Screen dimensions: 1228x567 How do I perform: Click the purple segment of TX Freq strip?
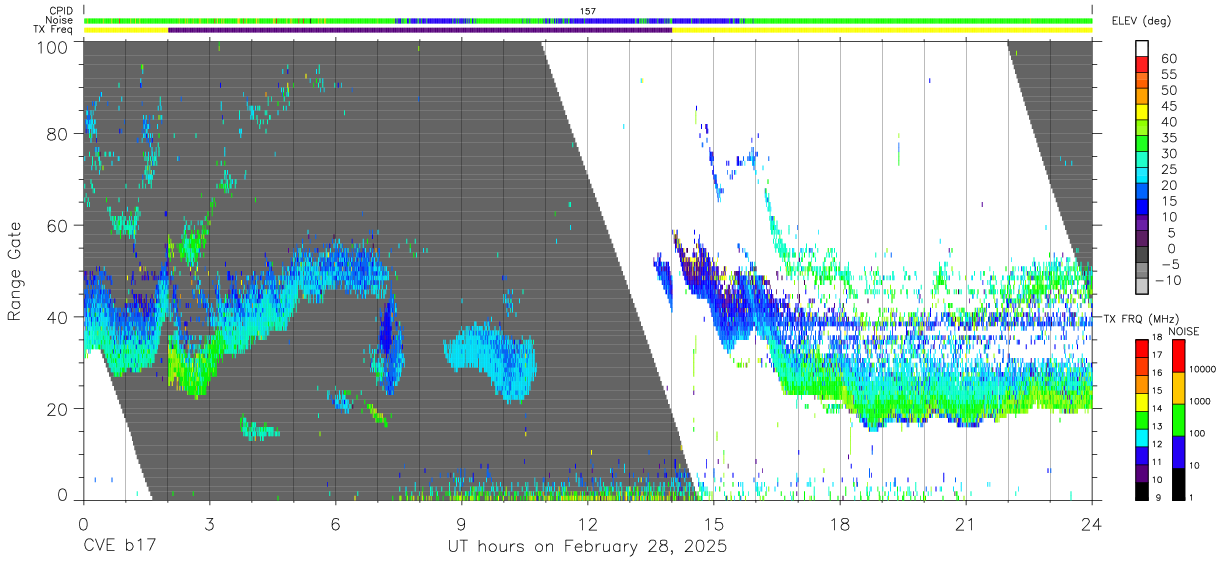click(x=420, y=30)
